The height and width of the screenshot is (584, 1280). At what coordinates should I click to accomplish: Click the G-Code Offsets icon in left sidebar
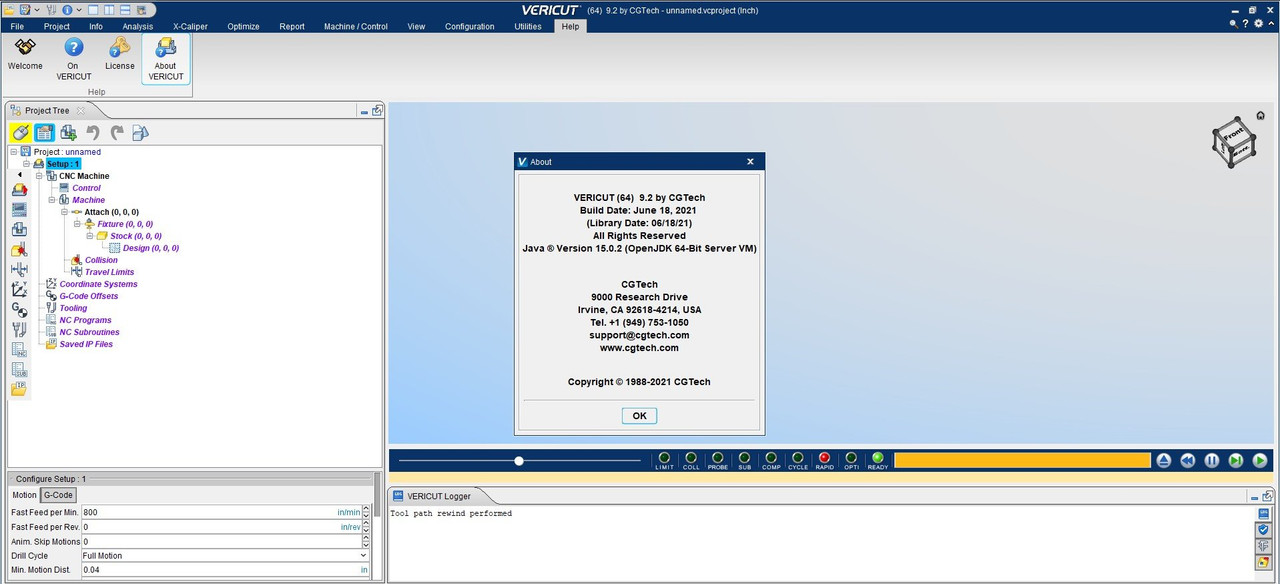(19, 309)
